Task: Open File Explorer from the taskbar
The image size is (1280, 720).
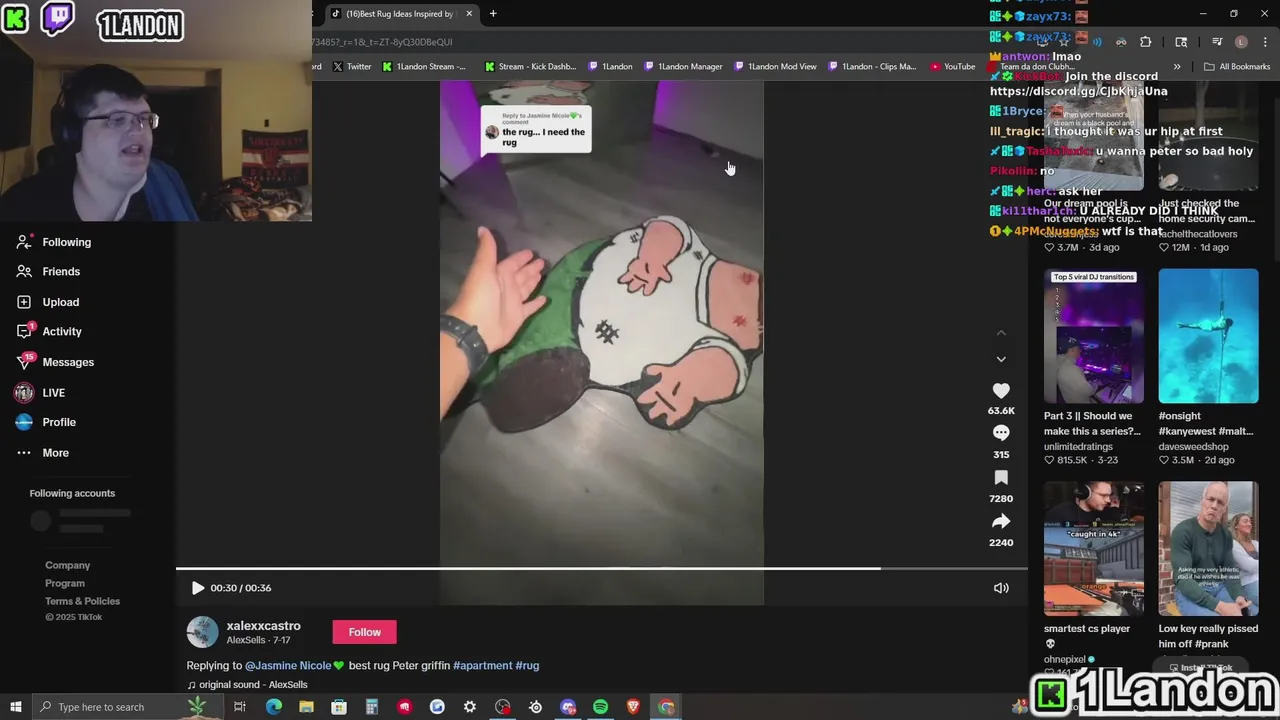Action: pos(306,707)
